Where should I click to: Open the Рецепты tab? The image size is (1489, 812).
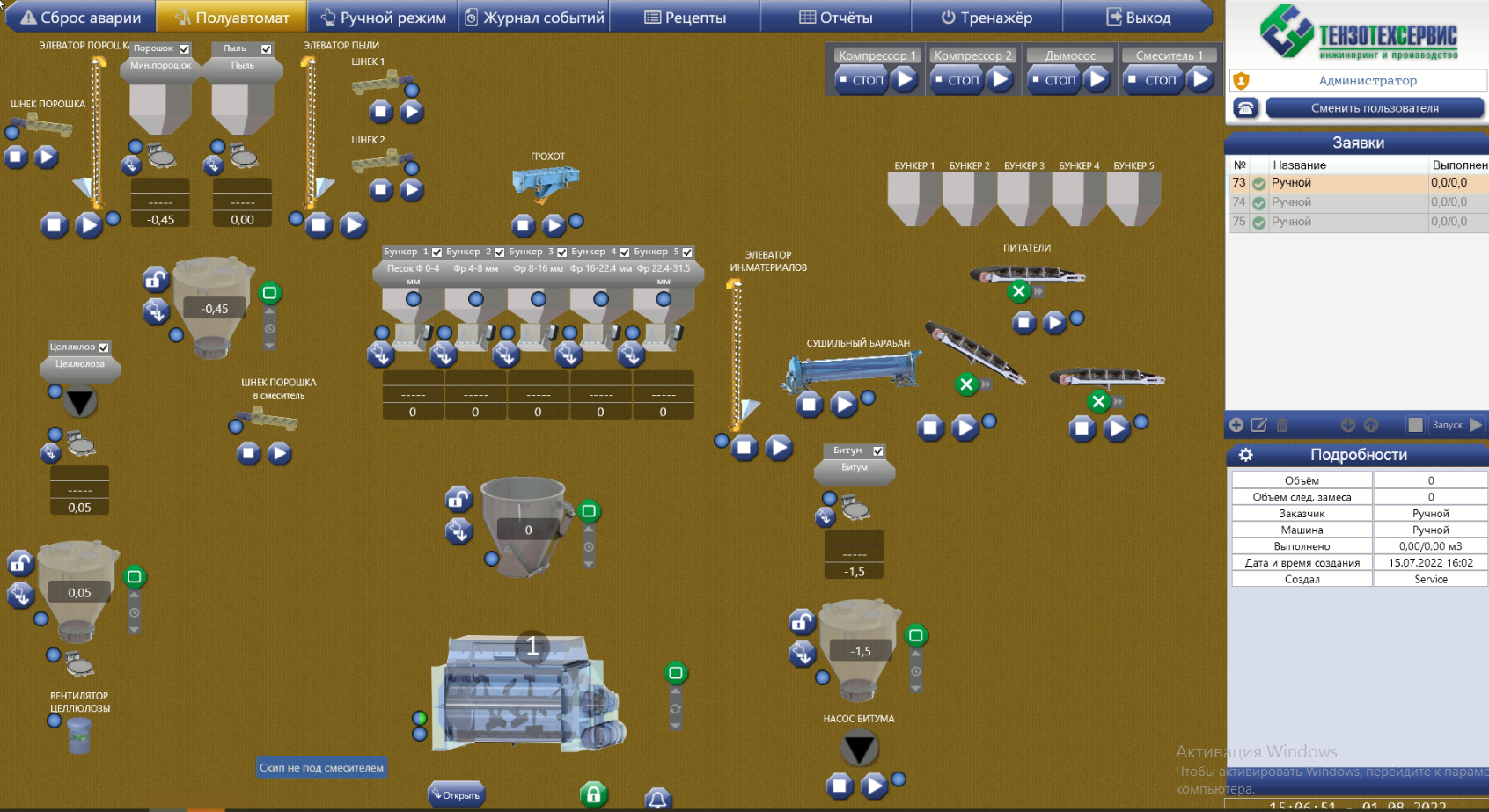(685, 17)
